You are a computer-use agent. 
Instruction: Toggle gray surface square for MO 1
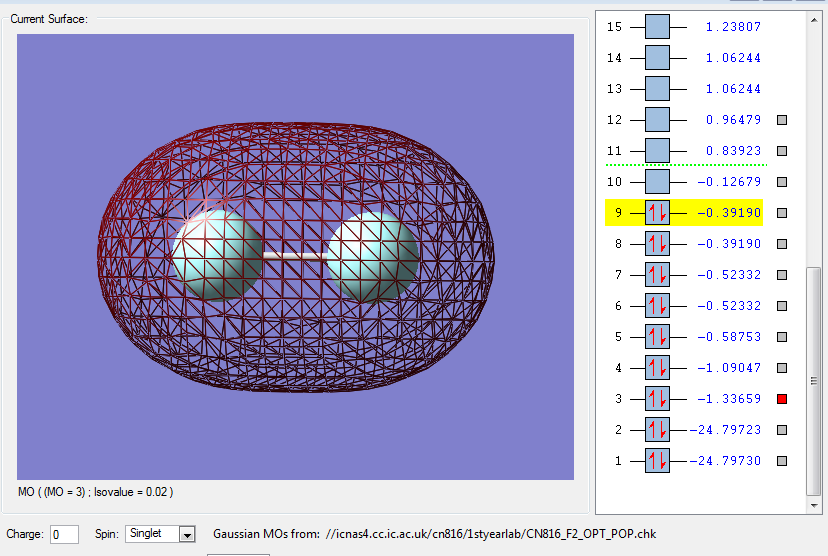(783, 461)
